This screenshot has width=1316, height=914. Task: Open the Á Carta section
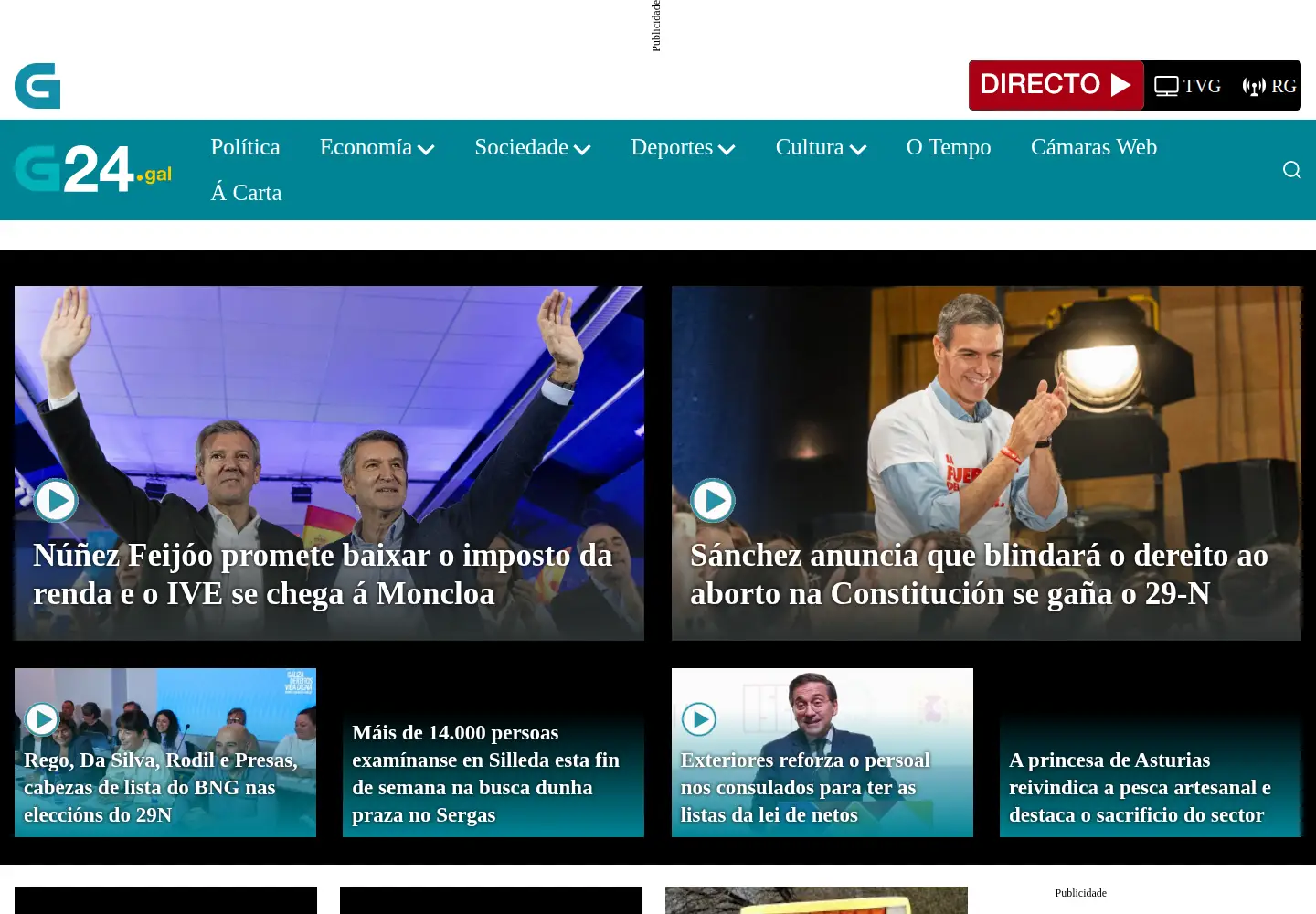[246, 193]
